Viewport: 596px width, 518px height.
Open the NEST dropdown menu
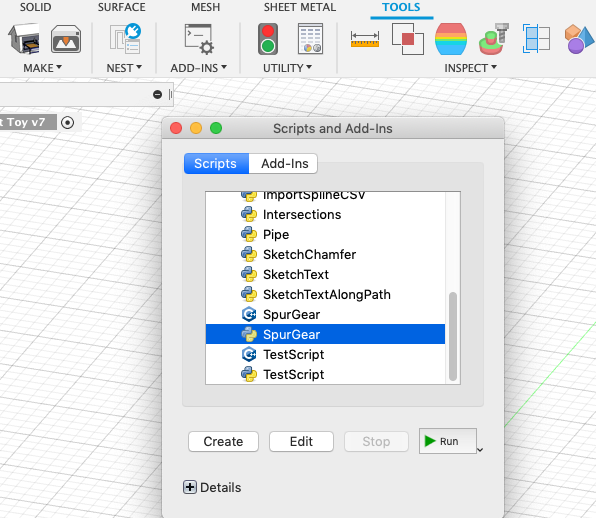pos(124,68)
